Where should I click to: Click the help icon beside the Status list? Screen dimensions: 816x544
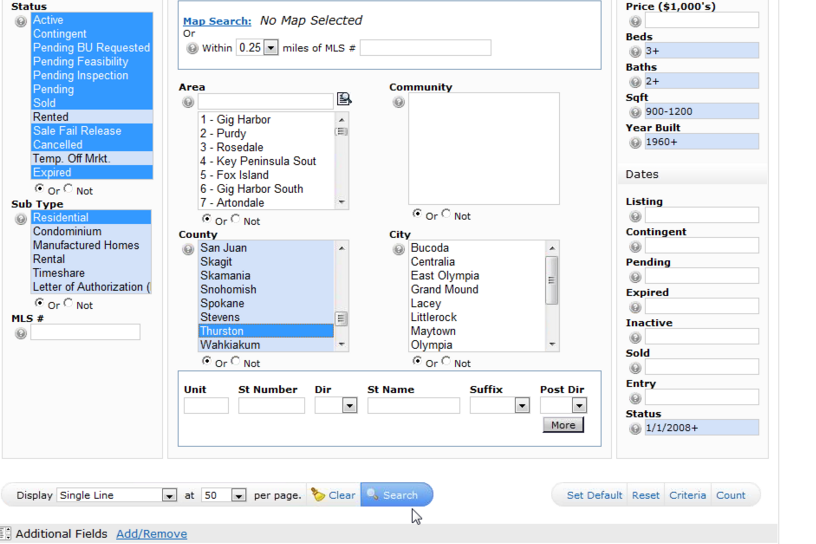click(21, 21)
